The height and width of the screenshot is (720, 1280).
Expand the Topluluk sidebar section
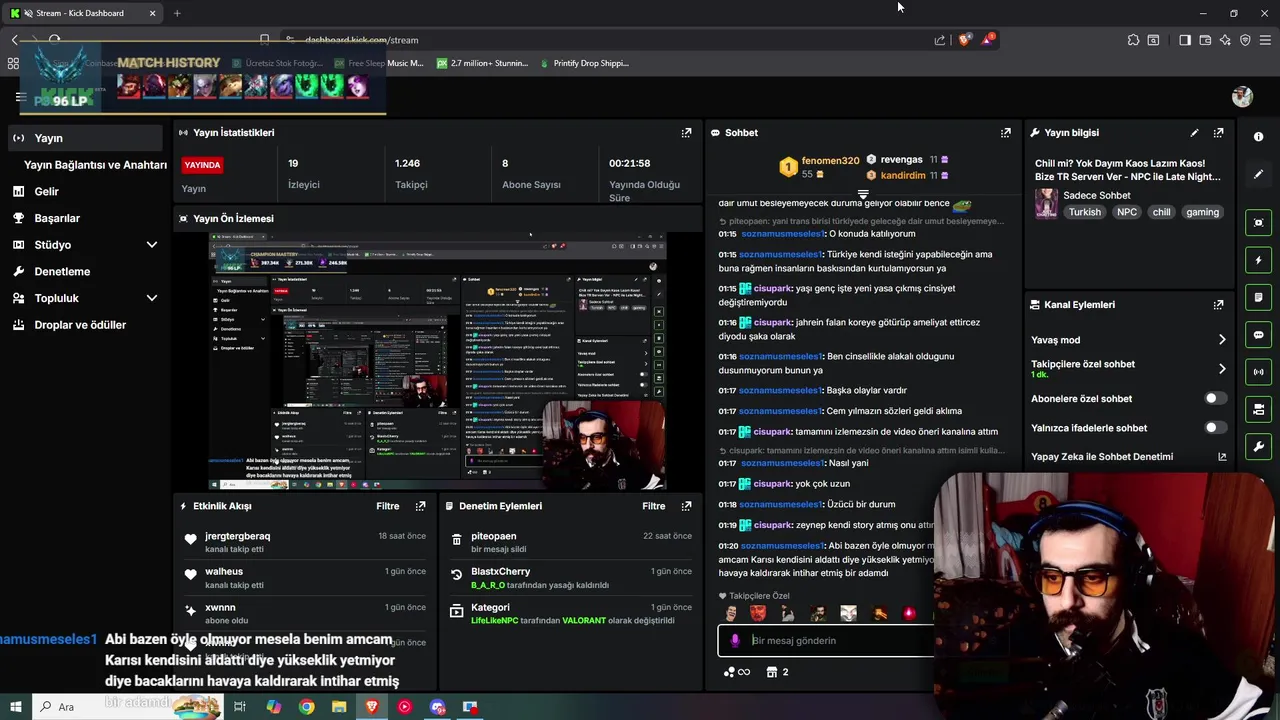152,298
